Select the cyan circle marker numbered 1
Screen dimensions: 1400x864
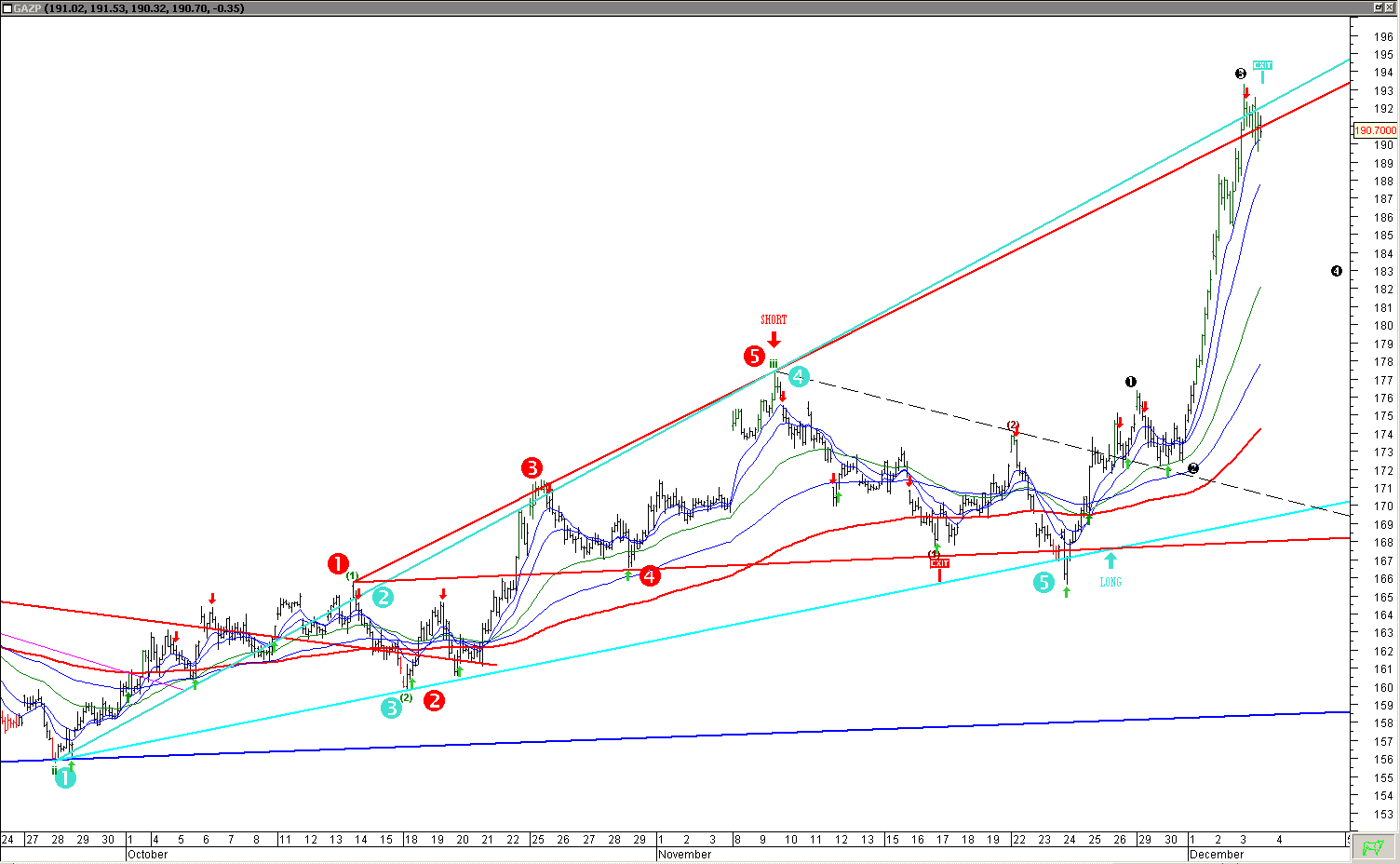[65, 777]
